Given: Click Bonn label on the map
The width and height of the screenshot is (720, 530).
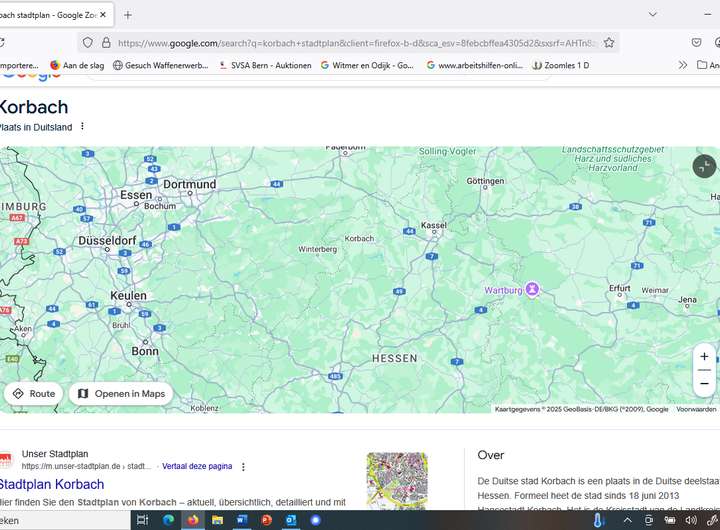Looking at the screenshot, I should (145, 351).
